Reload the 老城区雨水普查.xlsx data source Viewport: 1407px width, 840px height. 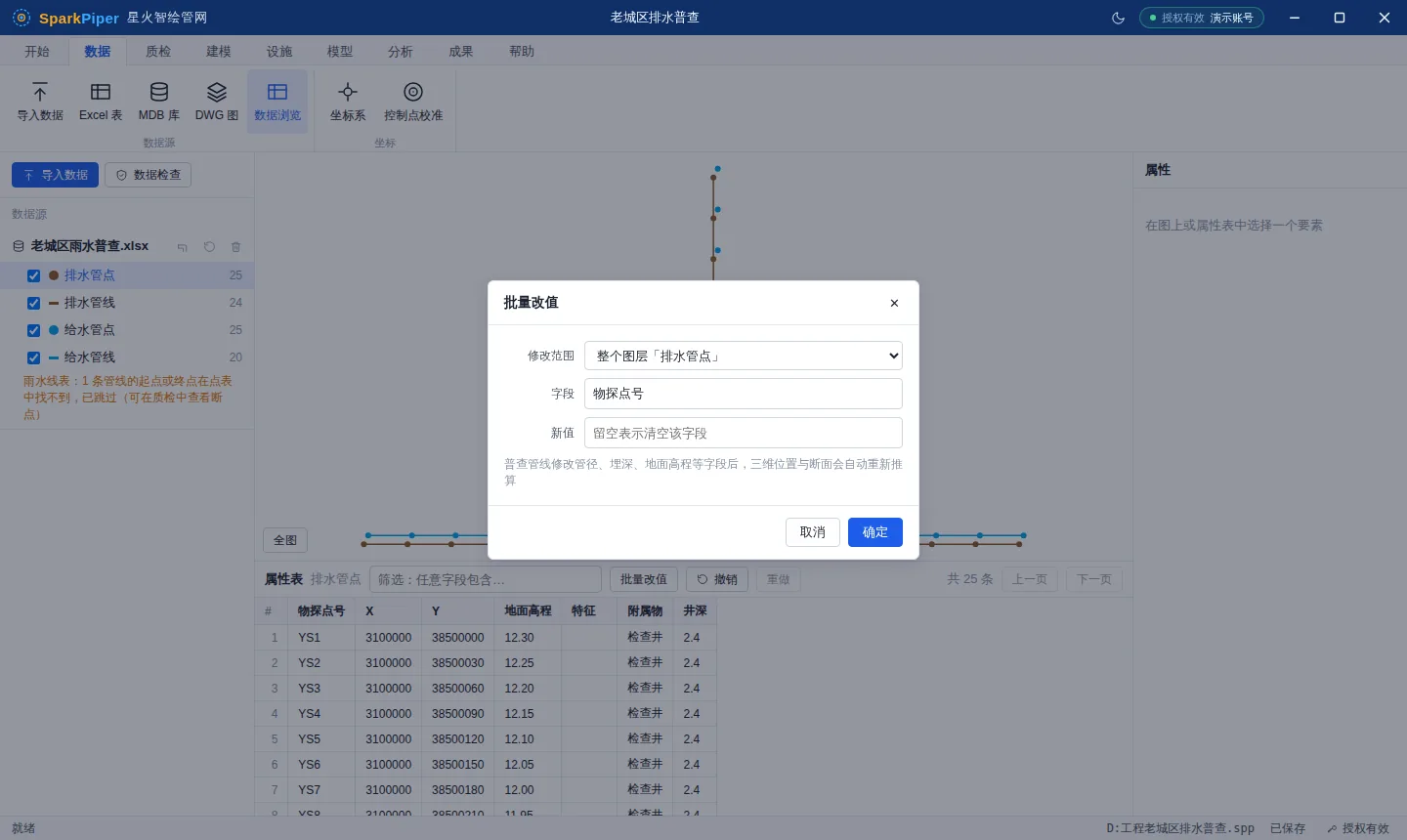click(x=209, y=247)
